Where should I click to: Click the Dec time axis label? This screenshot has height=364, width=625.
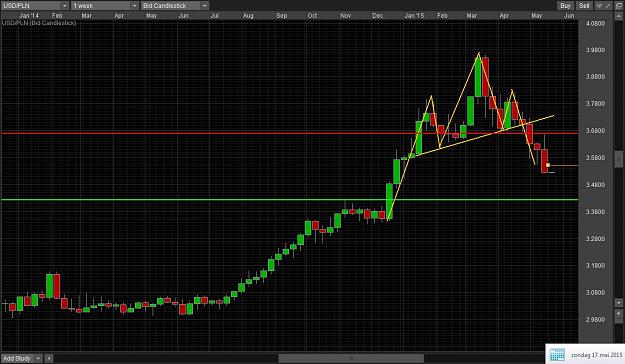coord(377,16)
